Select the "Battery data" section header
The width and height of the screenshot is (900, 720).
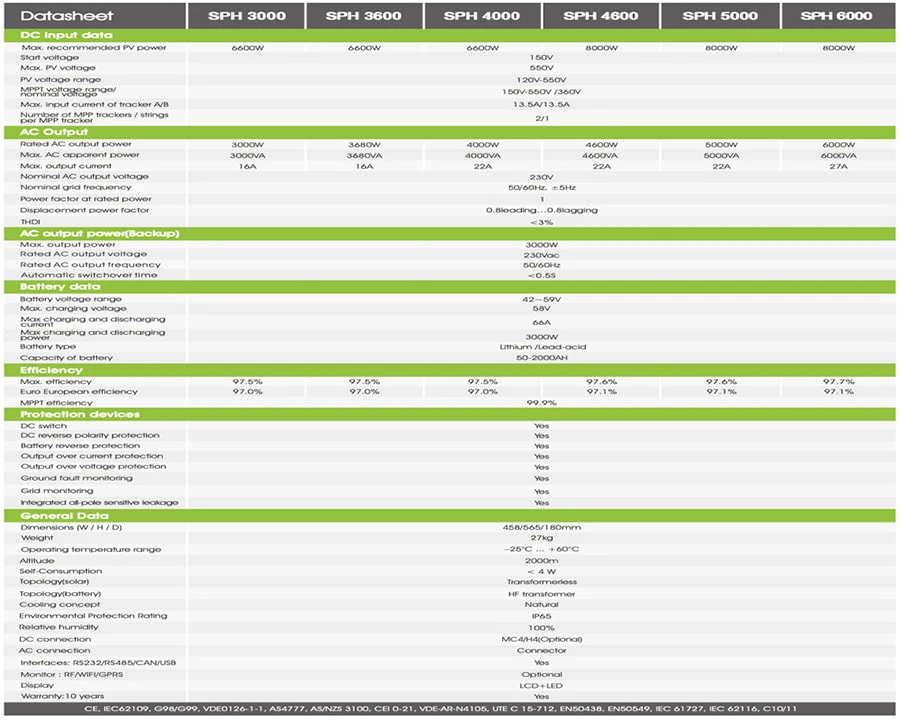[x=449, y=287]
